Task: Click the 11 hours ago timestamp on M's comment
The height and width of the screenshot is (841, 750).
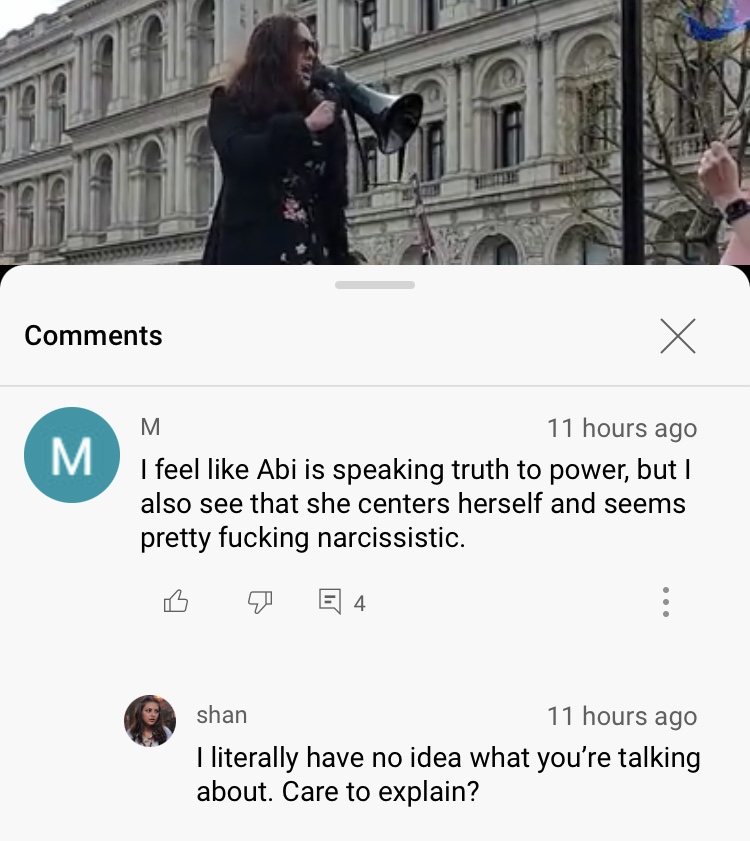Action: [x=622, y=429]
